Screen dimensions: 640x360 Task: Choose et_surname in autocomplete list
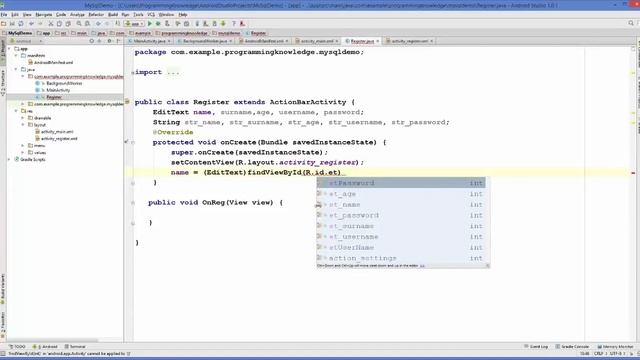click(401, 226)
